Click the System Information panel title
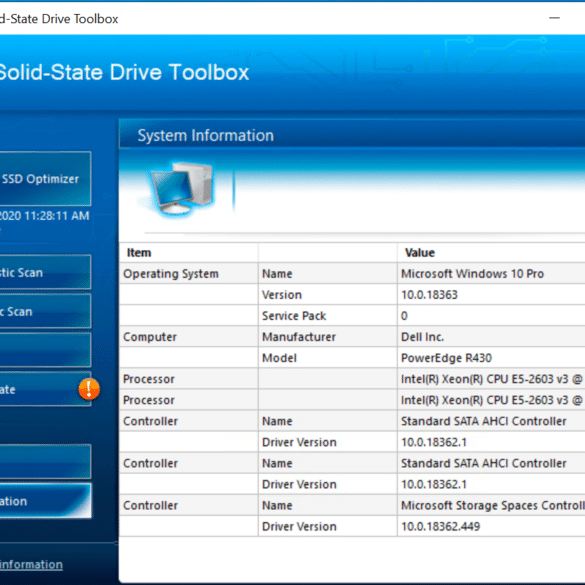The height and width of the screenshot is (585, 585). [206, 135]
